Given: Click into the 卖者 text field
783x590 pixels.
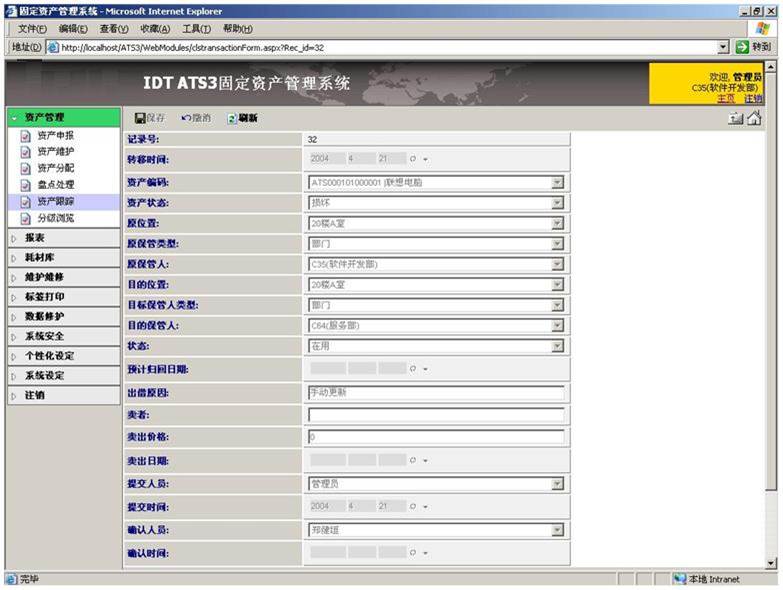Looking at the screenshot, I should click(x=435, y=415).
